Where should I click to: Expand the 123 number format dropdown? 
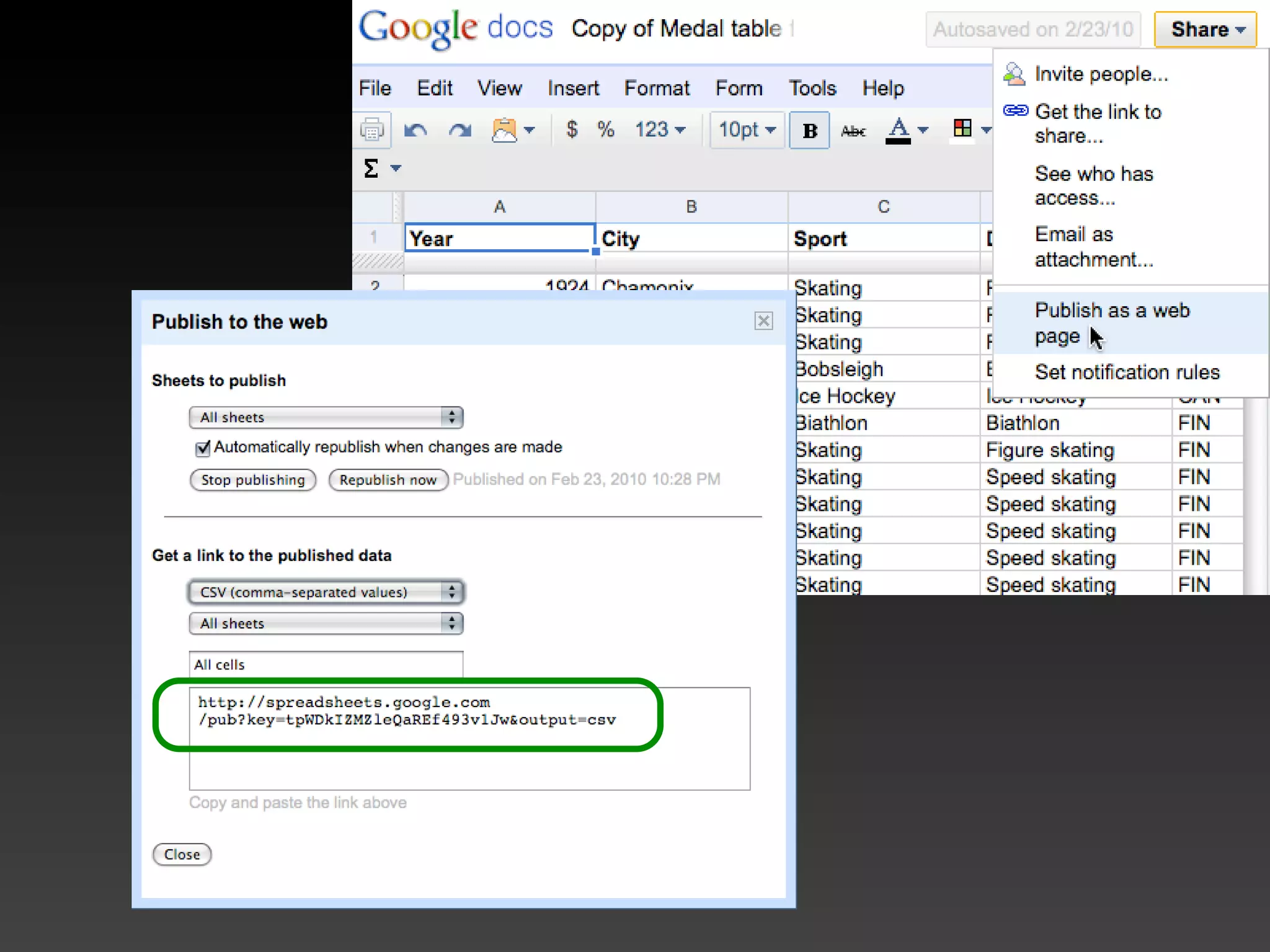(660, 130)
